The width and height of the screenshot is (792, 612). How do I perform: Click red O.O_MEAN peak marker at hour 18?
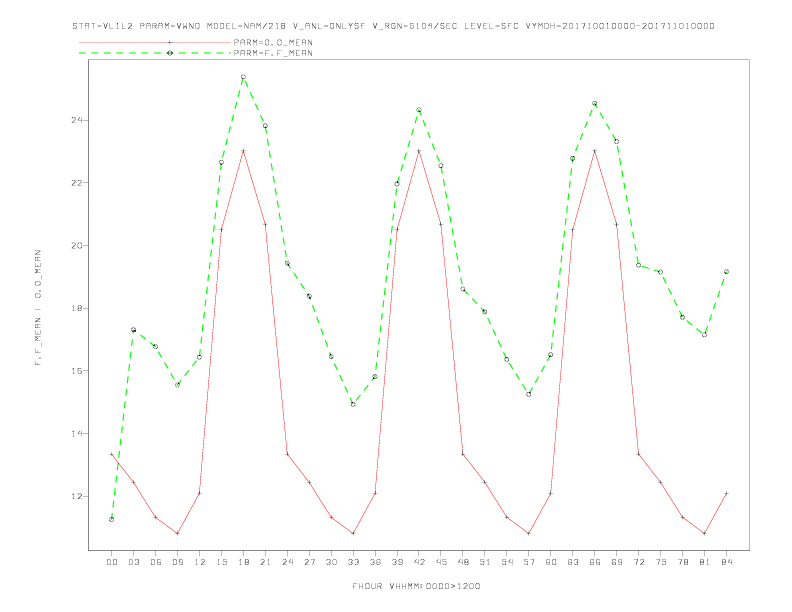243,151
